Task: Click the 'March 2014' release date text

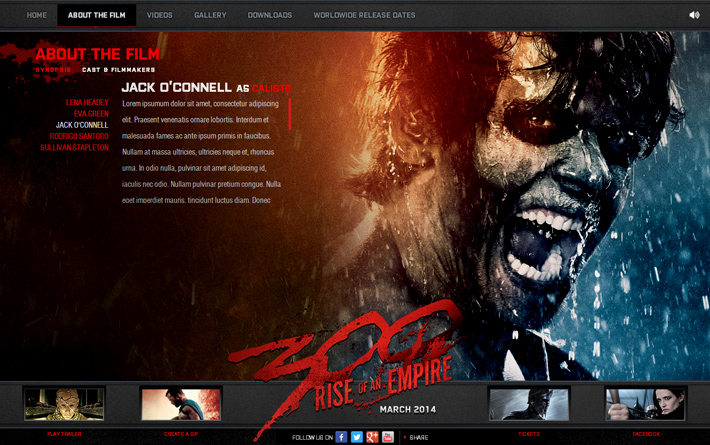Action: (x=408, y=409)
